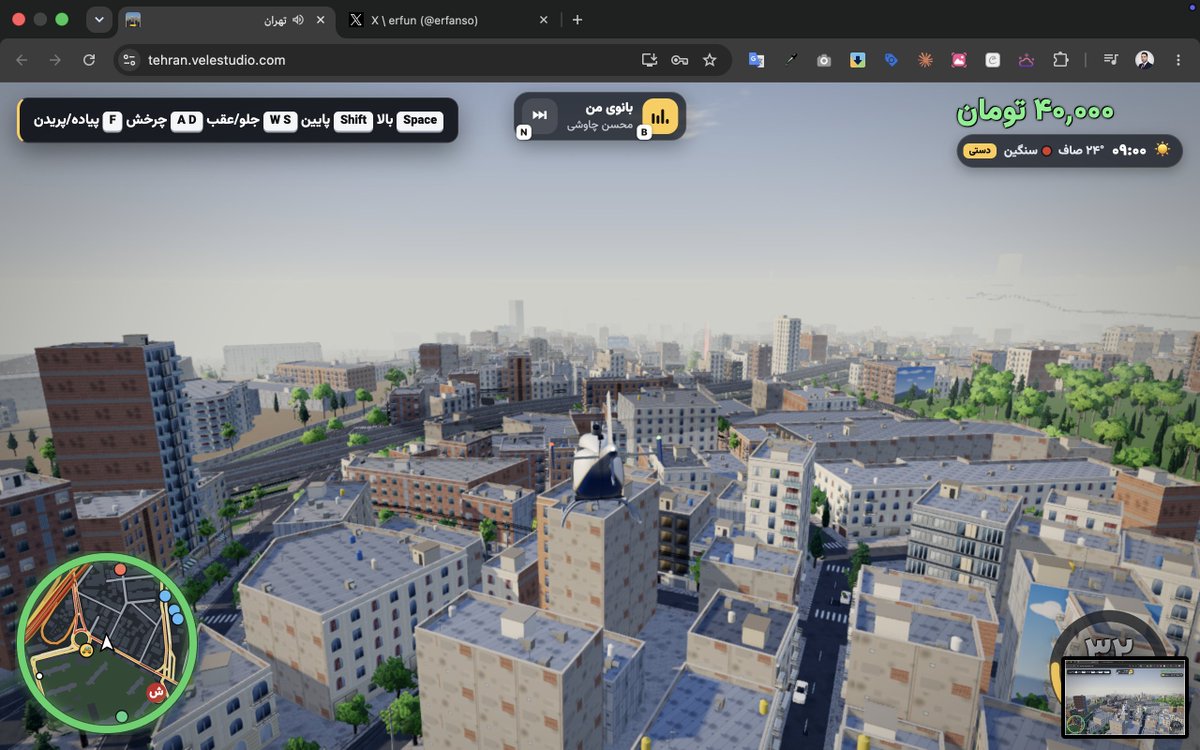Open the Chrome three-dot menu
1200x750 pixels.
[x=1180, y=60]
